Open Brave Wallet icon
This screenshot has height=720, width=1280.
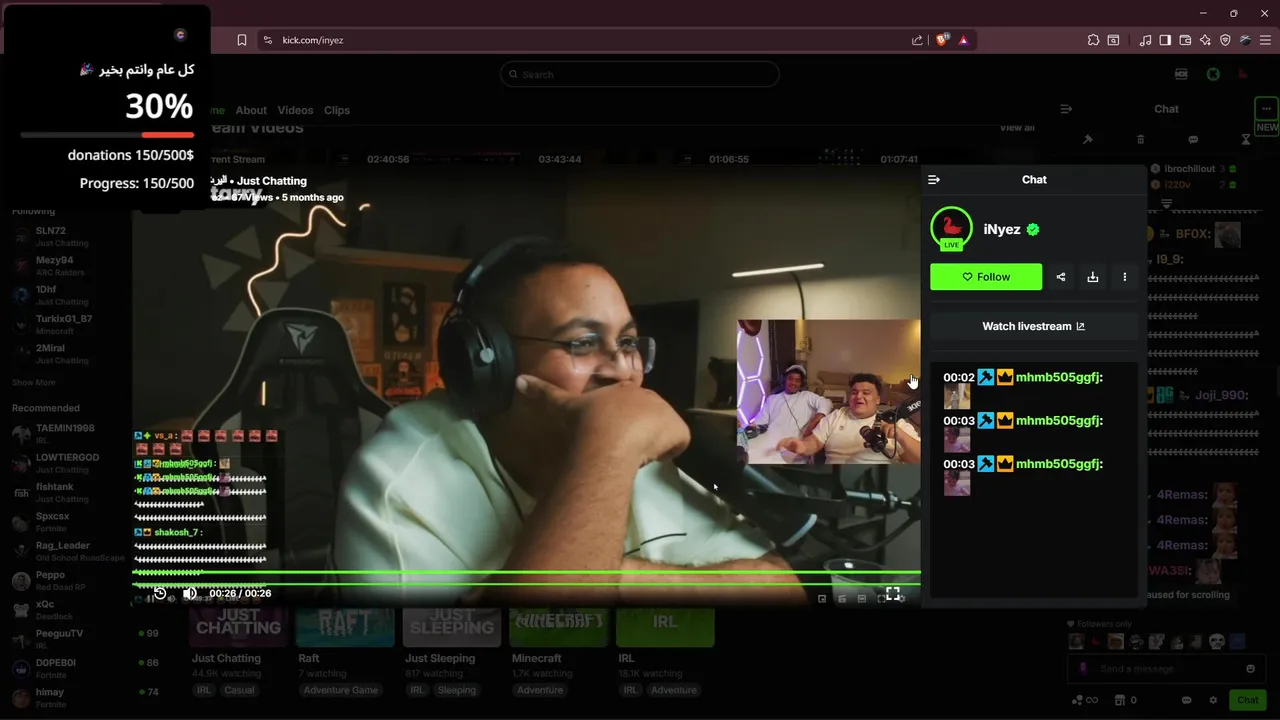pos(1185,40)
